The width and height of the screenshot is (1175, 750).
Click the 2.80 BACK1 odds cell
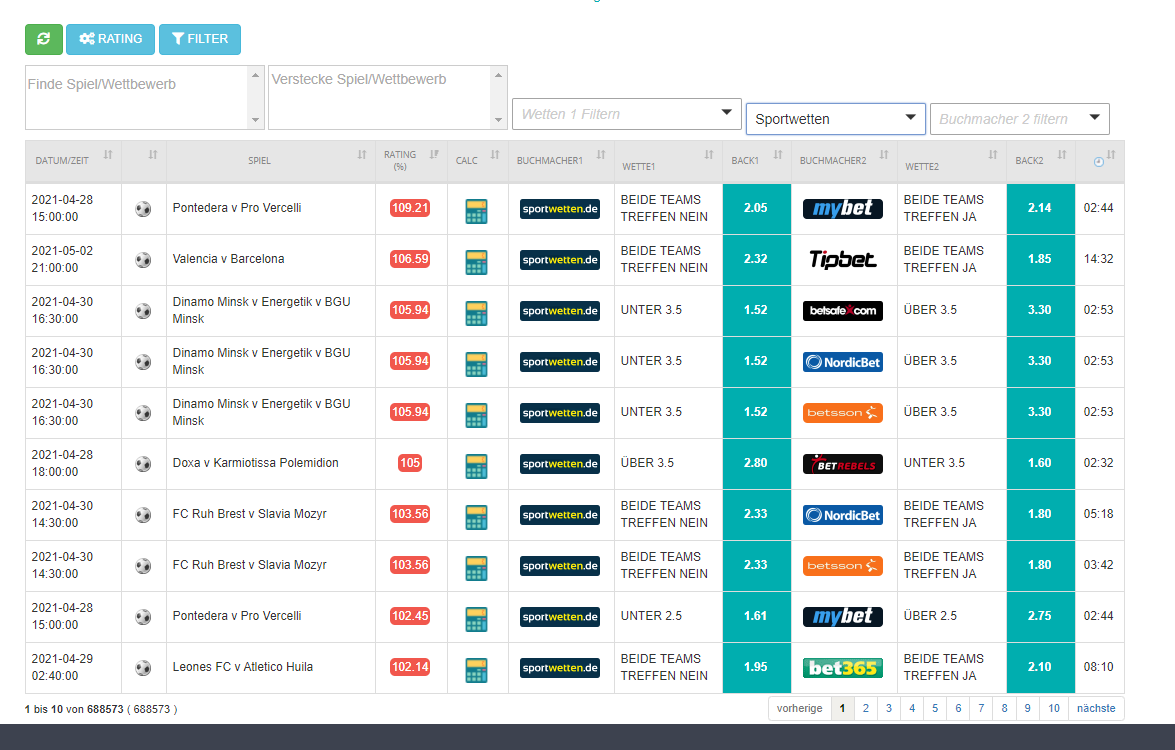click(756, 463)
